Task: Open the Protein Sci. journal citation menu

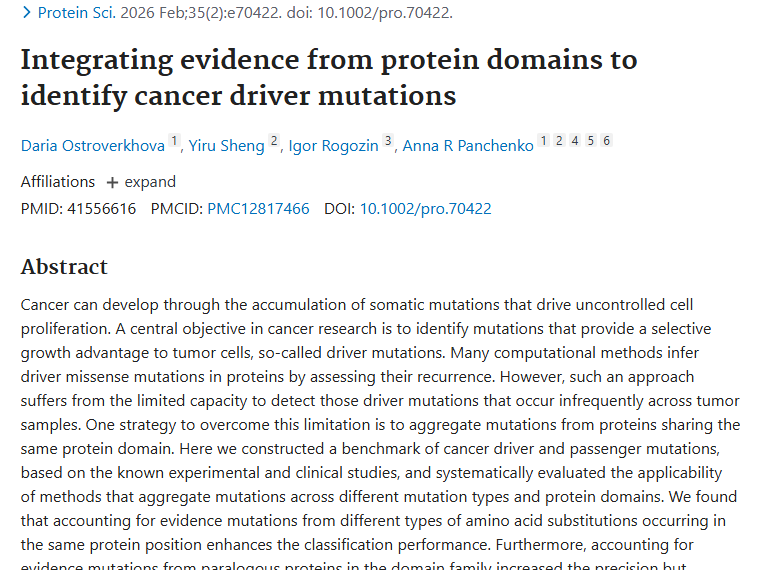Action: pyautogui.click(x=71, y=13)
